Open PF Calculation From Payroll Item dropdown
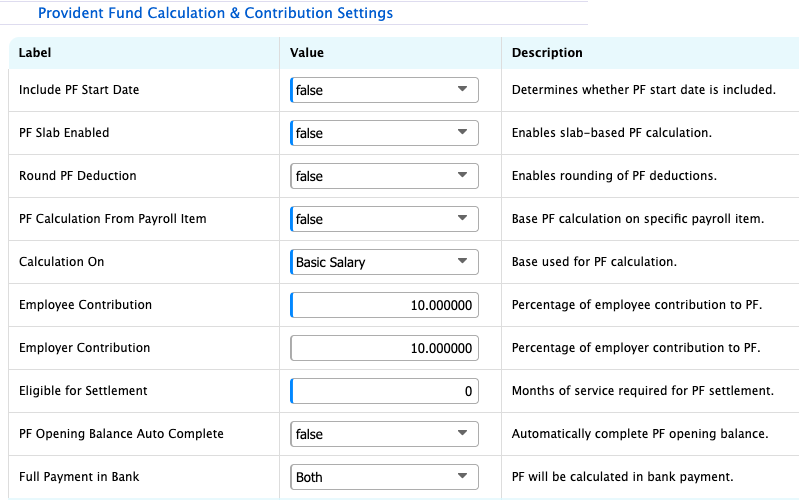Image resolution: width=799 pixels, height=502 pixels. point(384,219)
